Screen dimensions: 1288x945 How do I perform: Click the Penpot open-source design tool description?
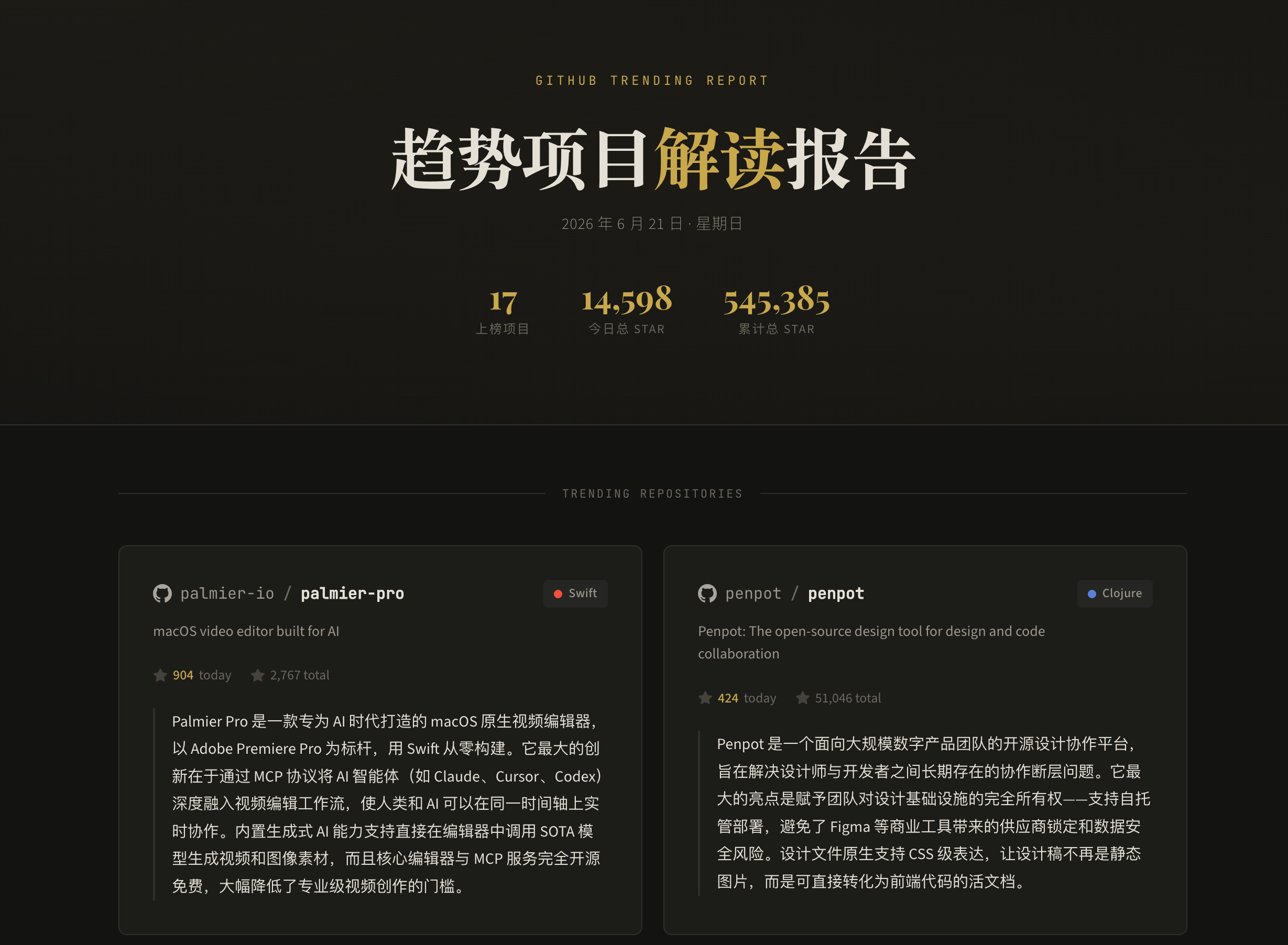click(871, 642)
